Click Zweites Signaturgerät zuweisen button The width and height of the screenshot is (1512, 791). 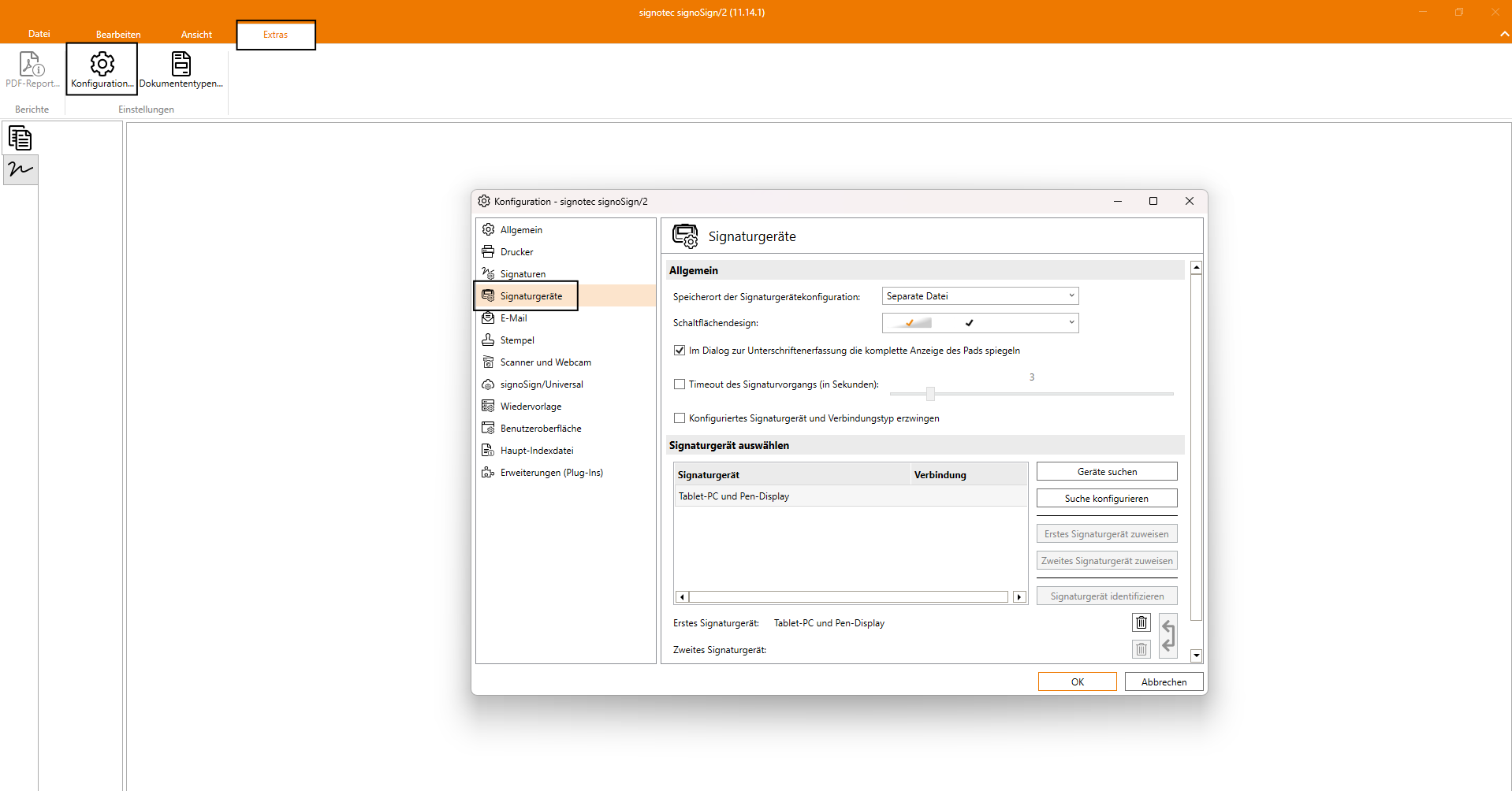point(1107,560)
